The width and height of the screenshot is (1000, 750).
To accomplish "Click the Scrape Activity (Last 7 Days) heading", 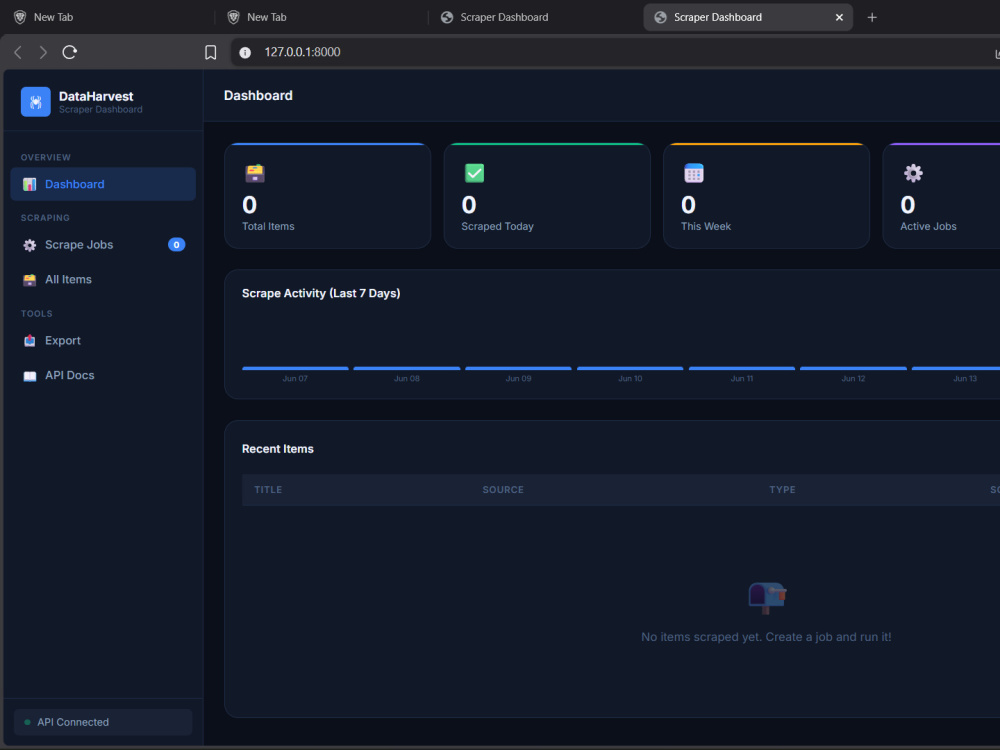I will (321, 293).
